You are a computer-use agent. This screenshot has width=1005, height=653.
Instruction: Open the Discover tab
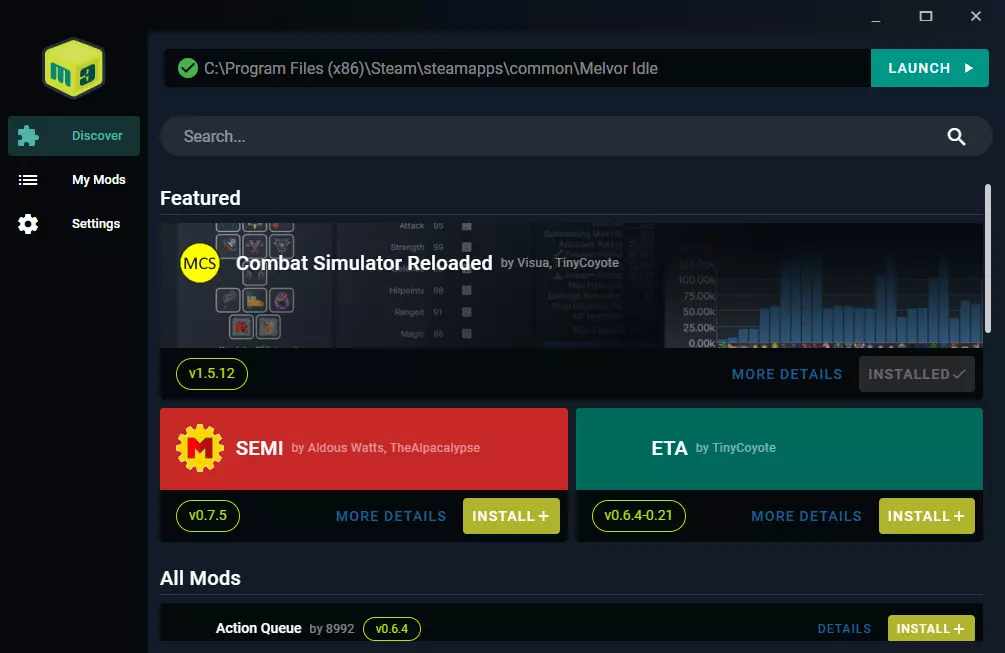coord(74,136)
